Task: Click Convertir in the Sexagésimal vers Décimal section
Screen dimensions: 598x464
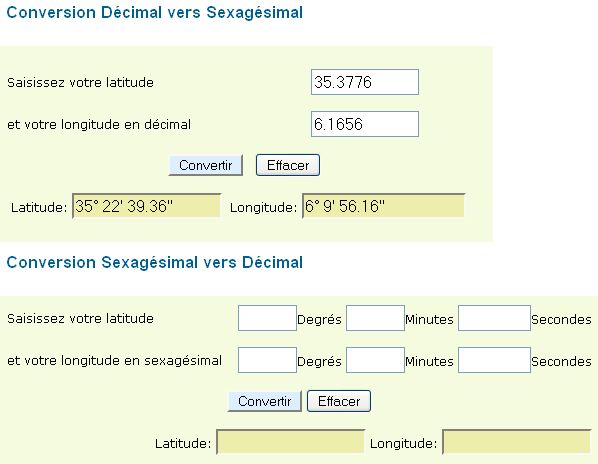Action: pyautogui.click(x=264, y=401)
